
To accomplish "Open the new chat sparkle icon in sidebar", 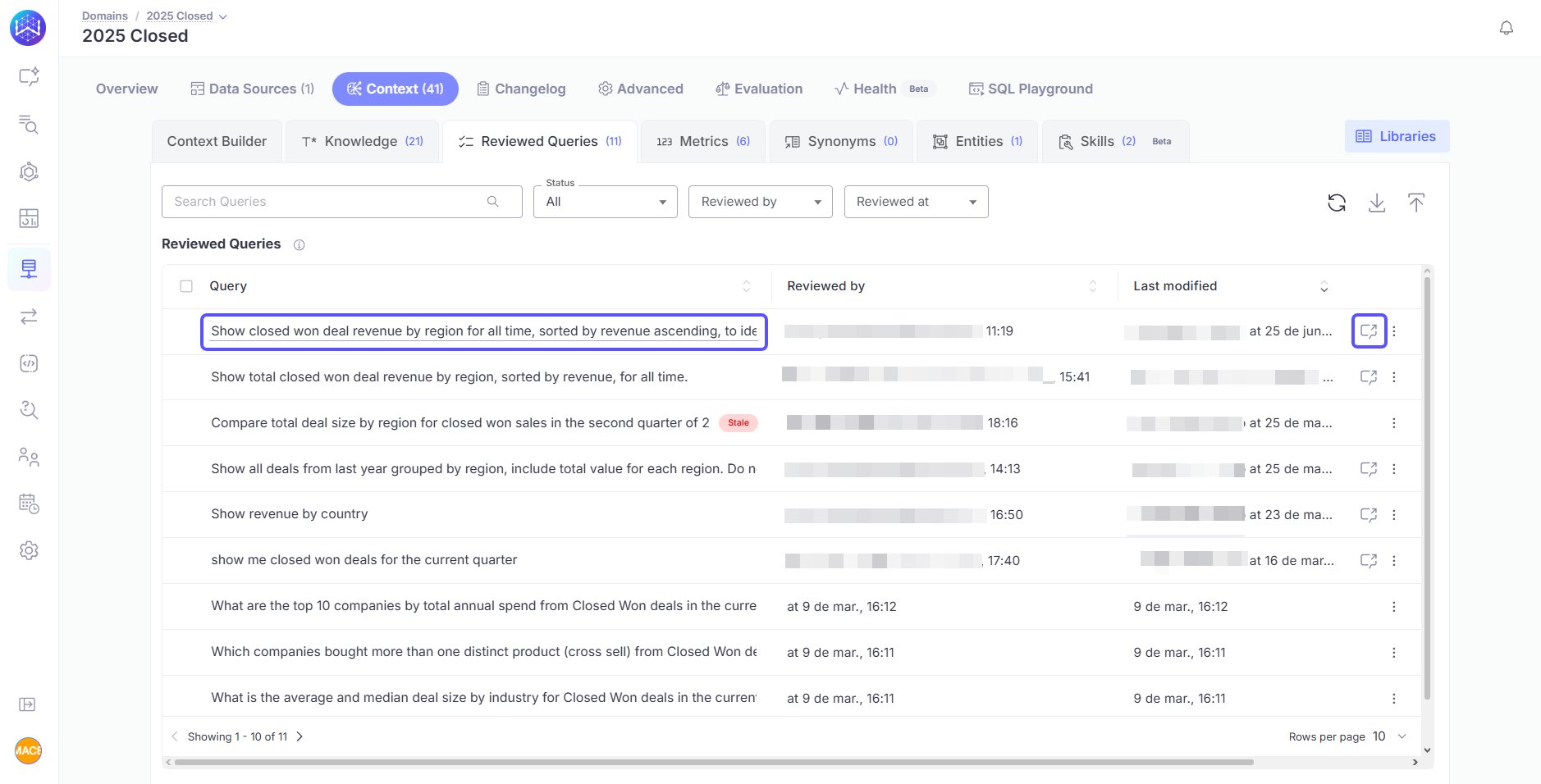I will tap(29, 77).
